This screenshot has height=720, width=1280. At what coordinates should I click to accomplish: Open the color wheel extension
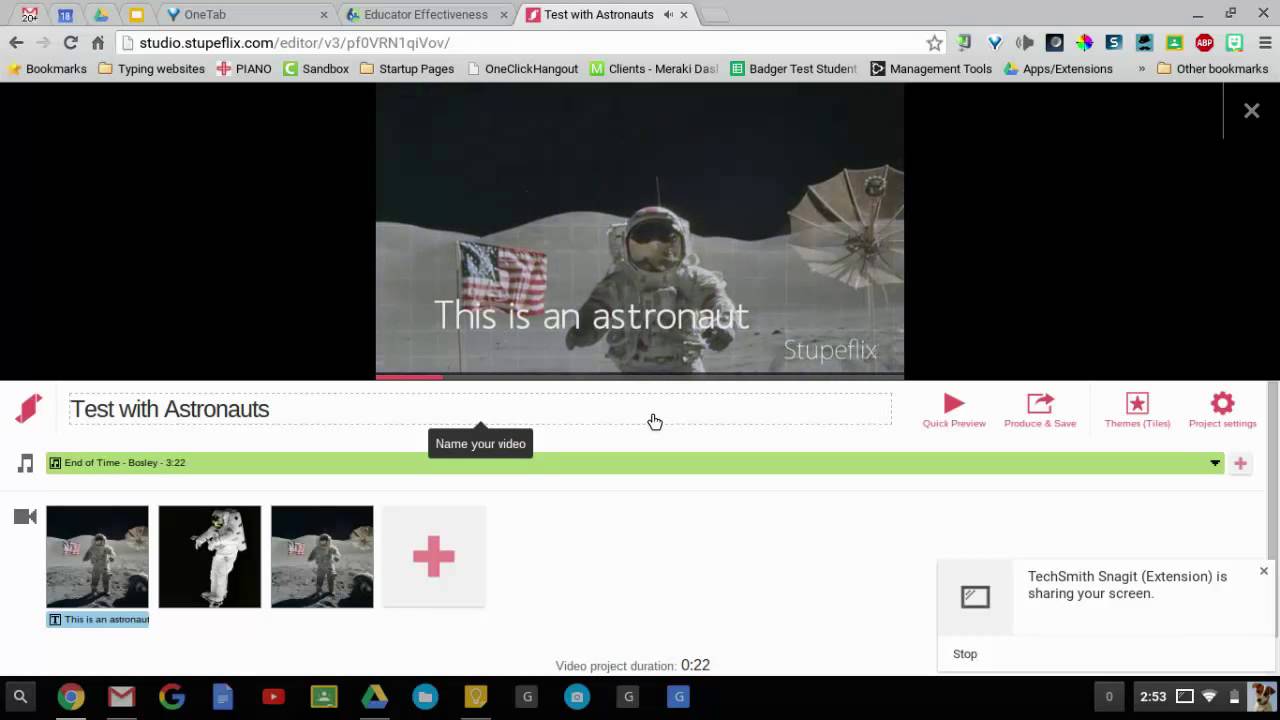coord(1085,43)
